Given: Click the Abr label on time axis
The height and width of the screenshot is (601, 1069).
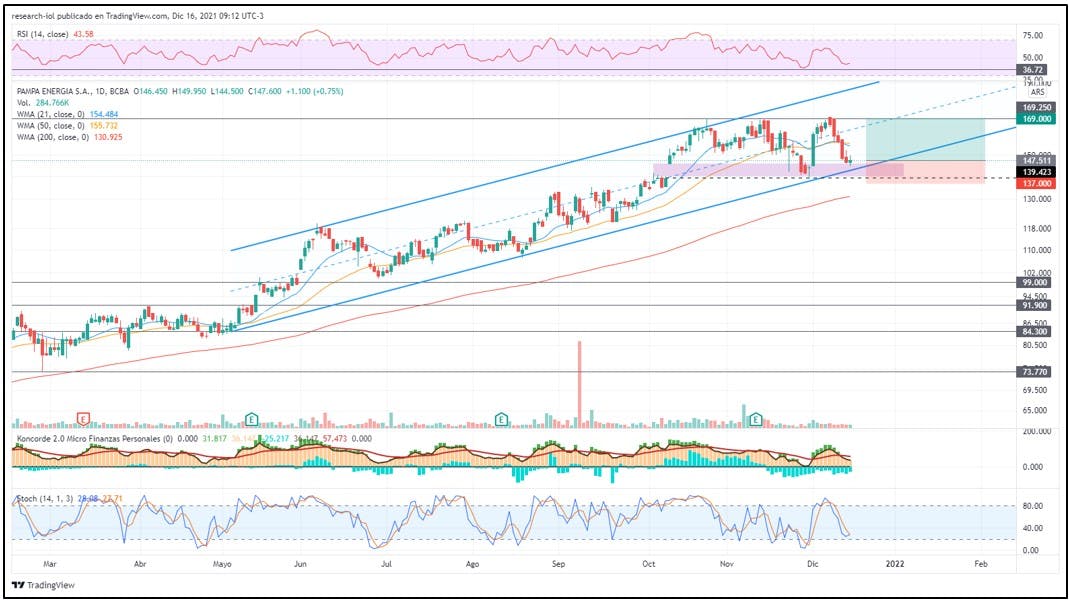Looking at the screenshot, I should click(x=140, y=564).
